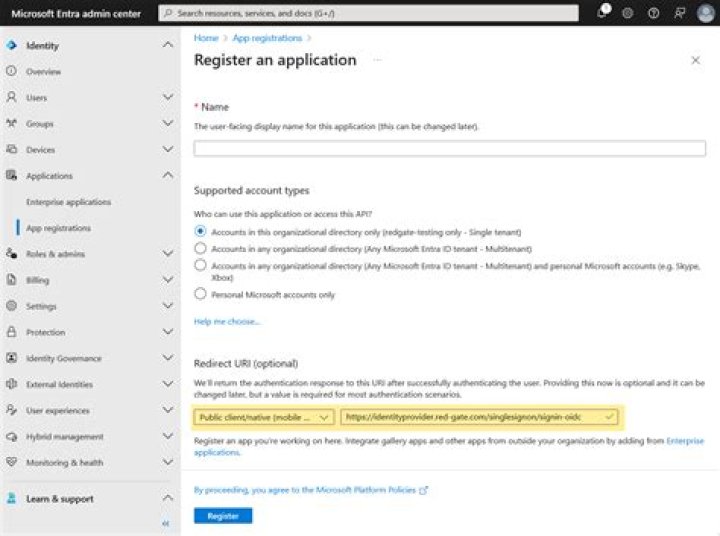
Task: Open Hybrid management menu item
Action: [65, 436]
